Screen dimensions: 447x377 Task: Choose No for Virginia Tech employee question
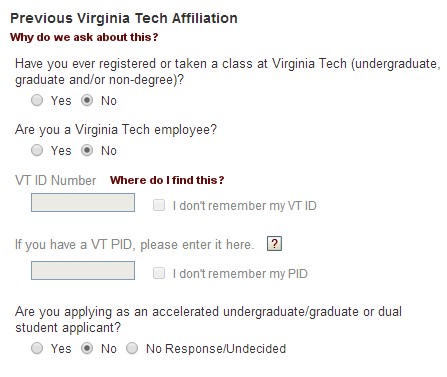(x=87, y=150)
